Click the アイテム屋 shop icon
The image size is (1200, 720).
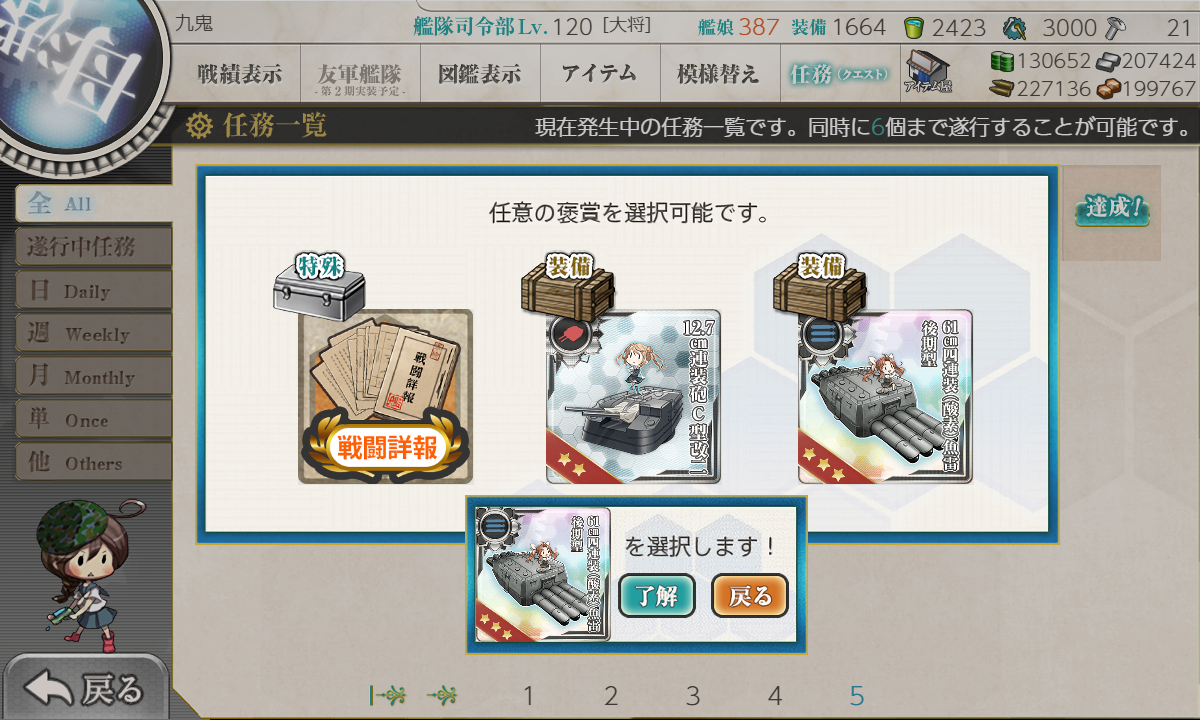(x=929, y=71)
